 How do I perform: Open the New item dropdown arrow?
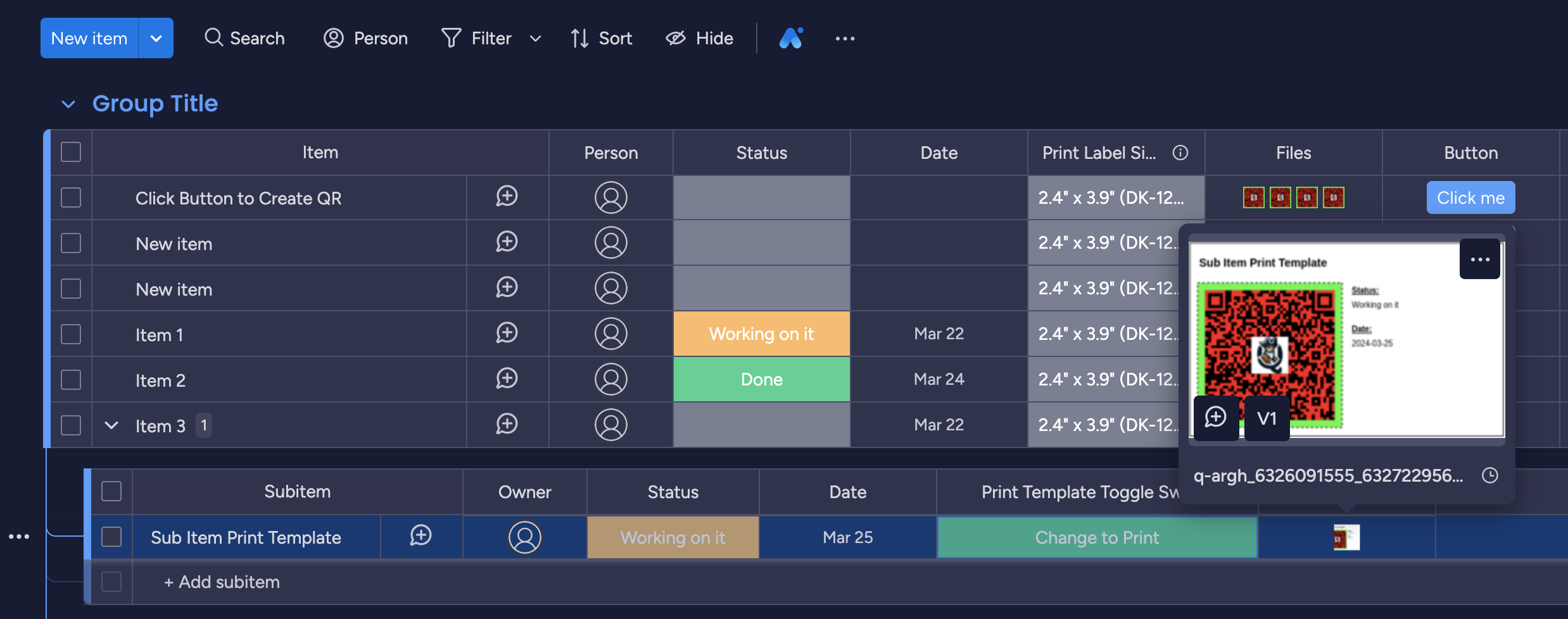tap(156, 38)
